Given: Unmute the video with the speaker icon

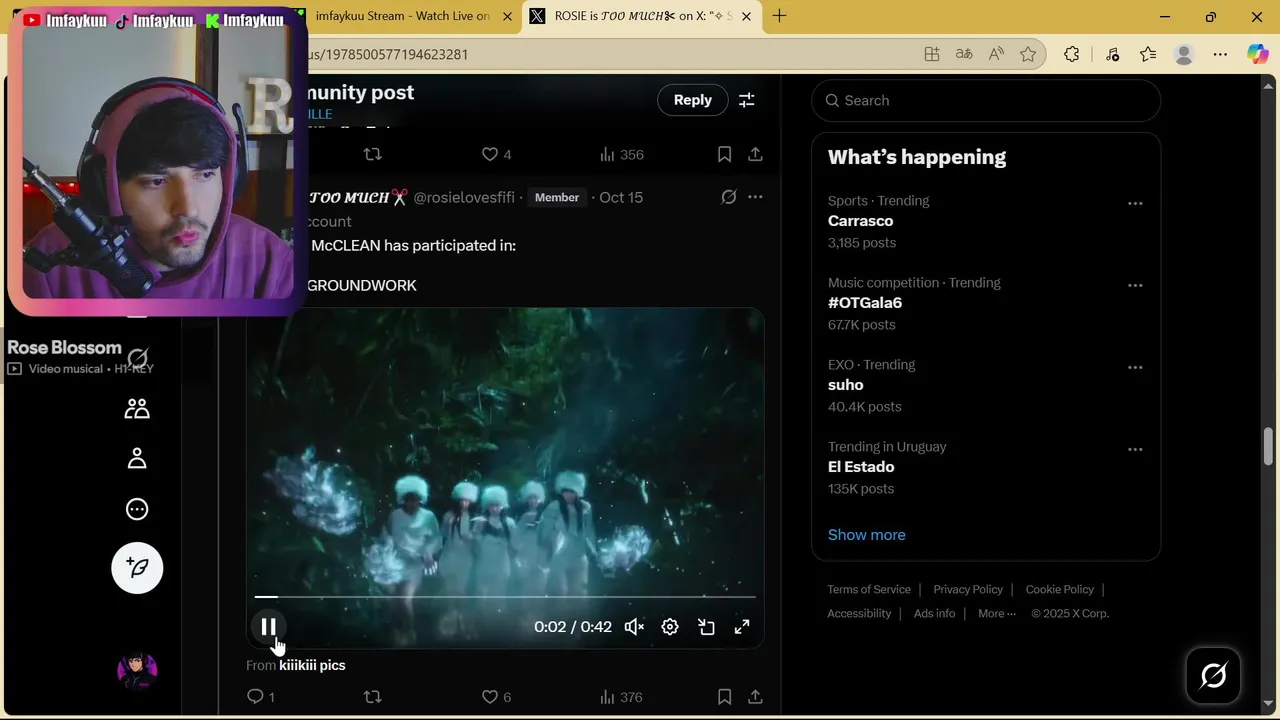Looking at the screenshot, I should point(634,627).
